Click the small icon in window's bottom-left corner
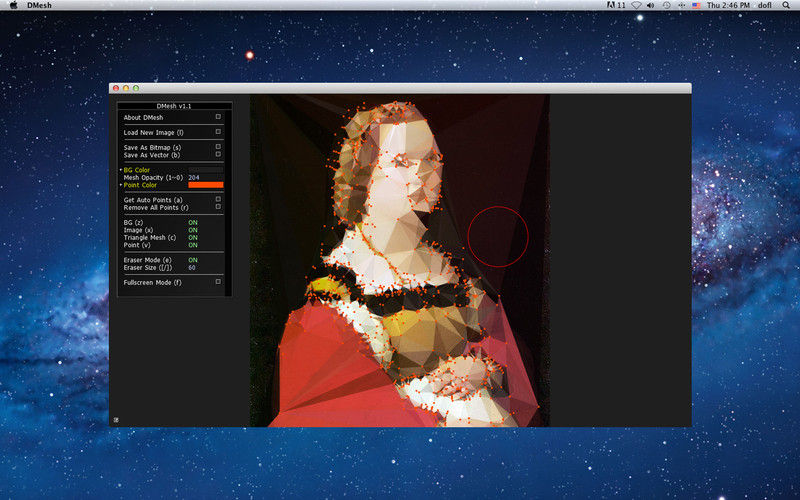 [116, 420]
